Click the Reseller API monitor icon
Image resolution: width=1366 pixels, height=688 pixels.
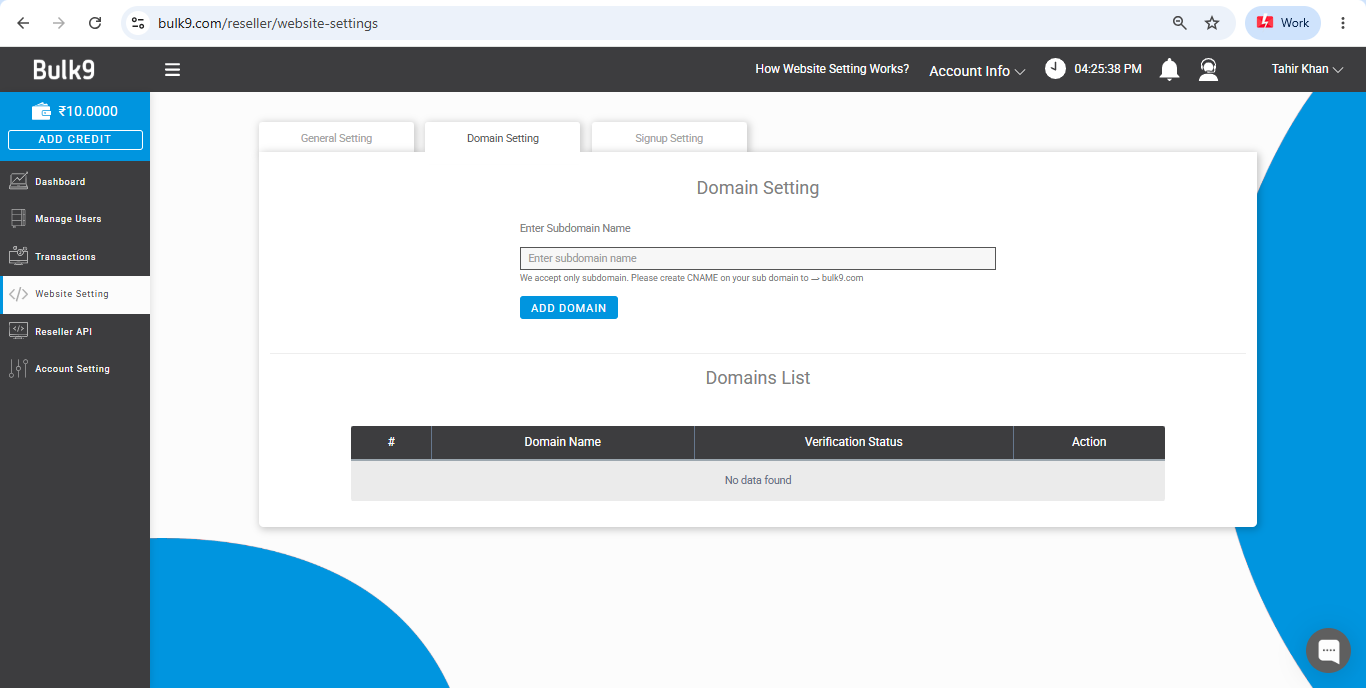18,331
